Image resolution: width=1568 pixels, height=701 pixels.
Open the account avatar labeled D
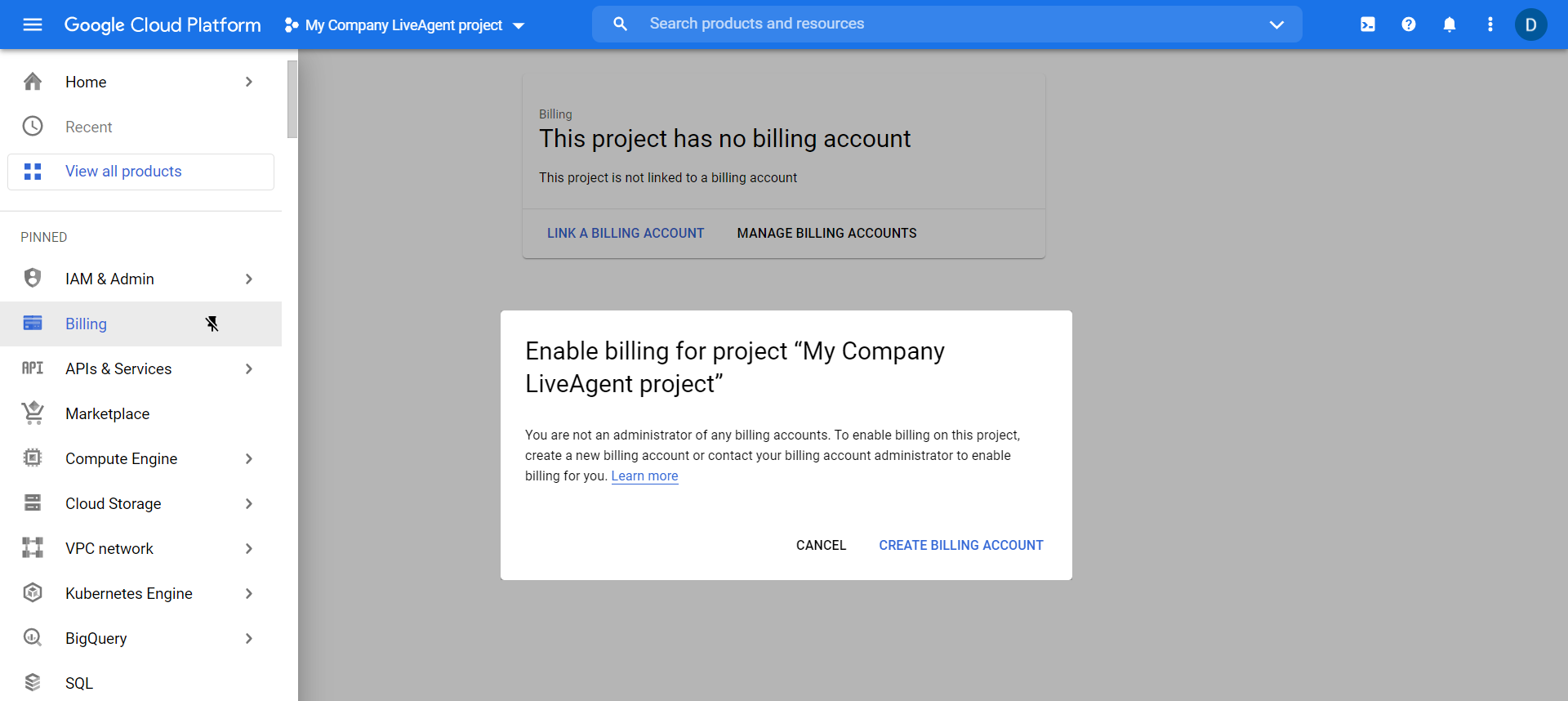(1531, 25)
